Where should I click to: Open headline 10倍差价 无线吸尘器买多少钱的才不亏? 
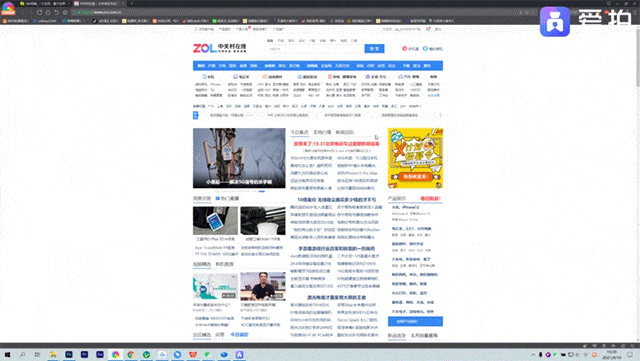click(336, 200)
